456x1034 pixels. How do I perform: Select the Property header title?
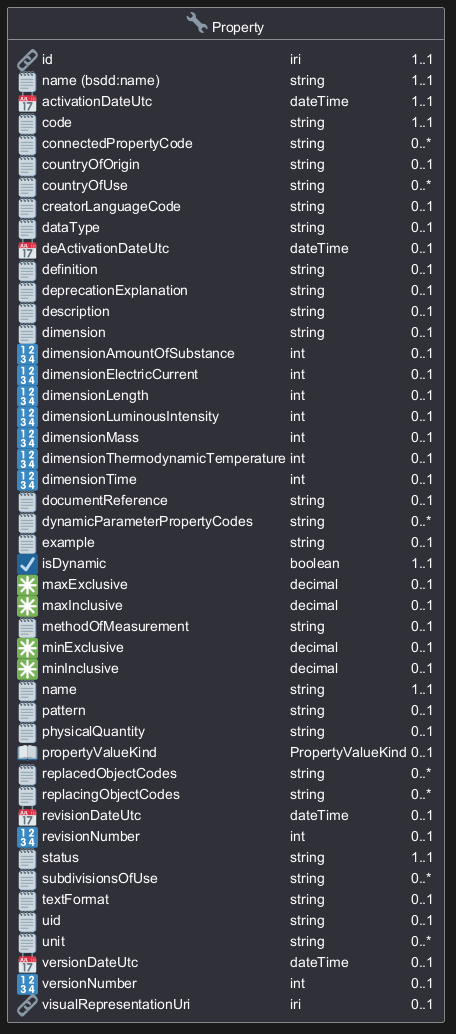(238, 27)
